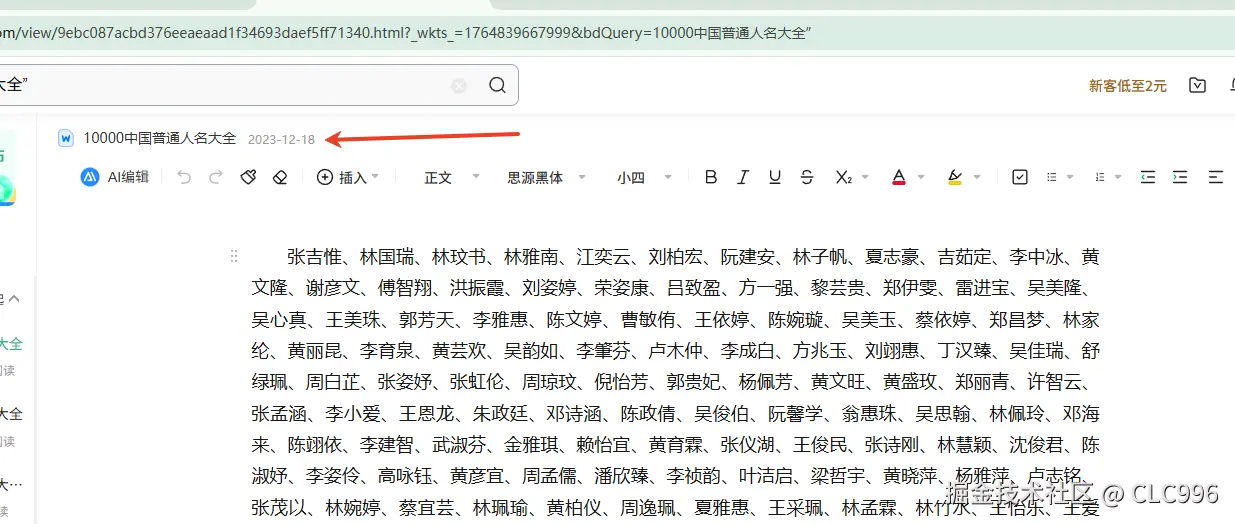This screenshot has height=524, width=1235.
Task: Click the date 2023-12-18
Action: [x=281, y=139]
